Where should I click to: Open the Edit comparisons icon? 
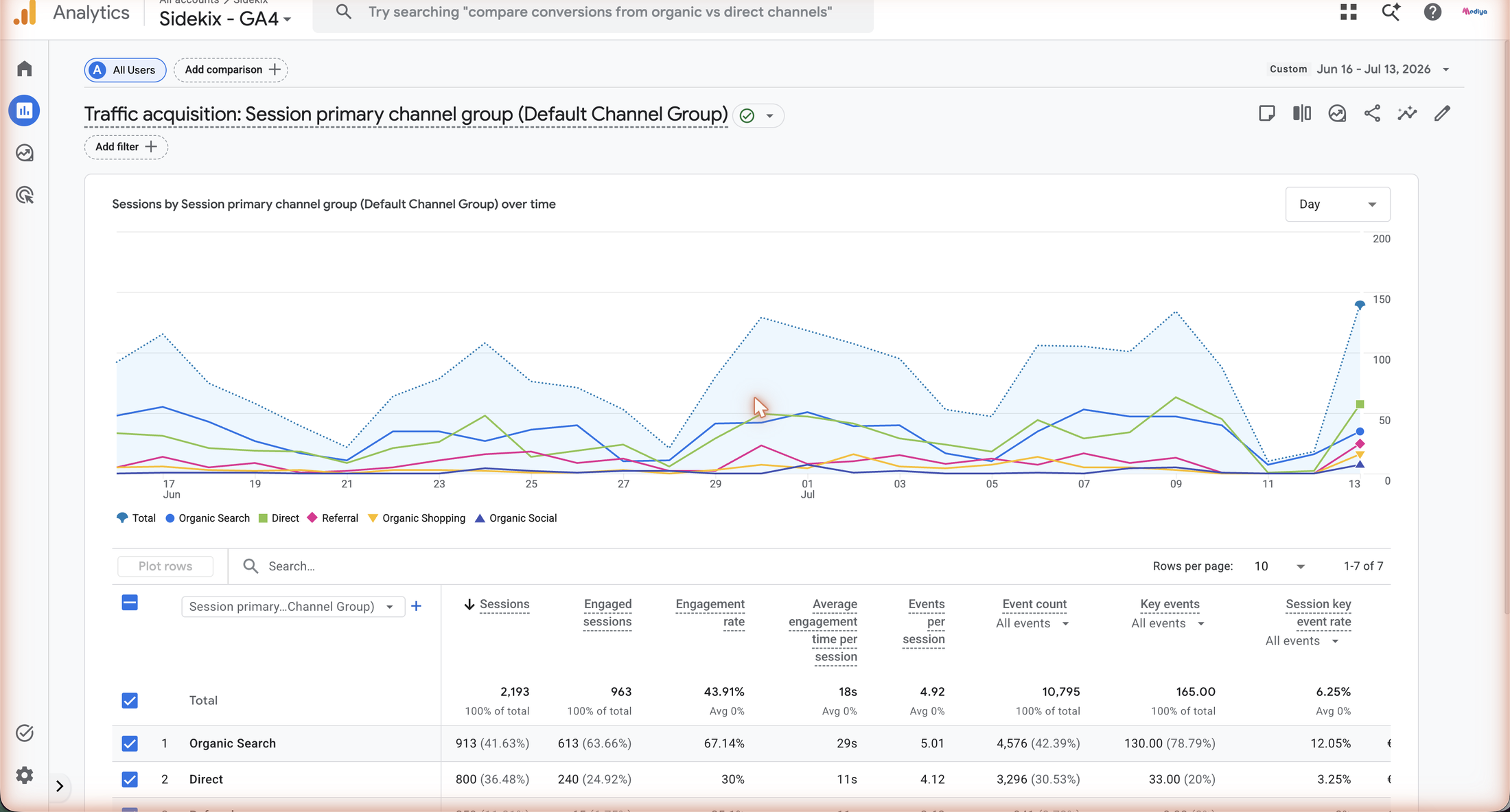1302,113
